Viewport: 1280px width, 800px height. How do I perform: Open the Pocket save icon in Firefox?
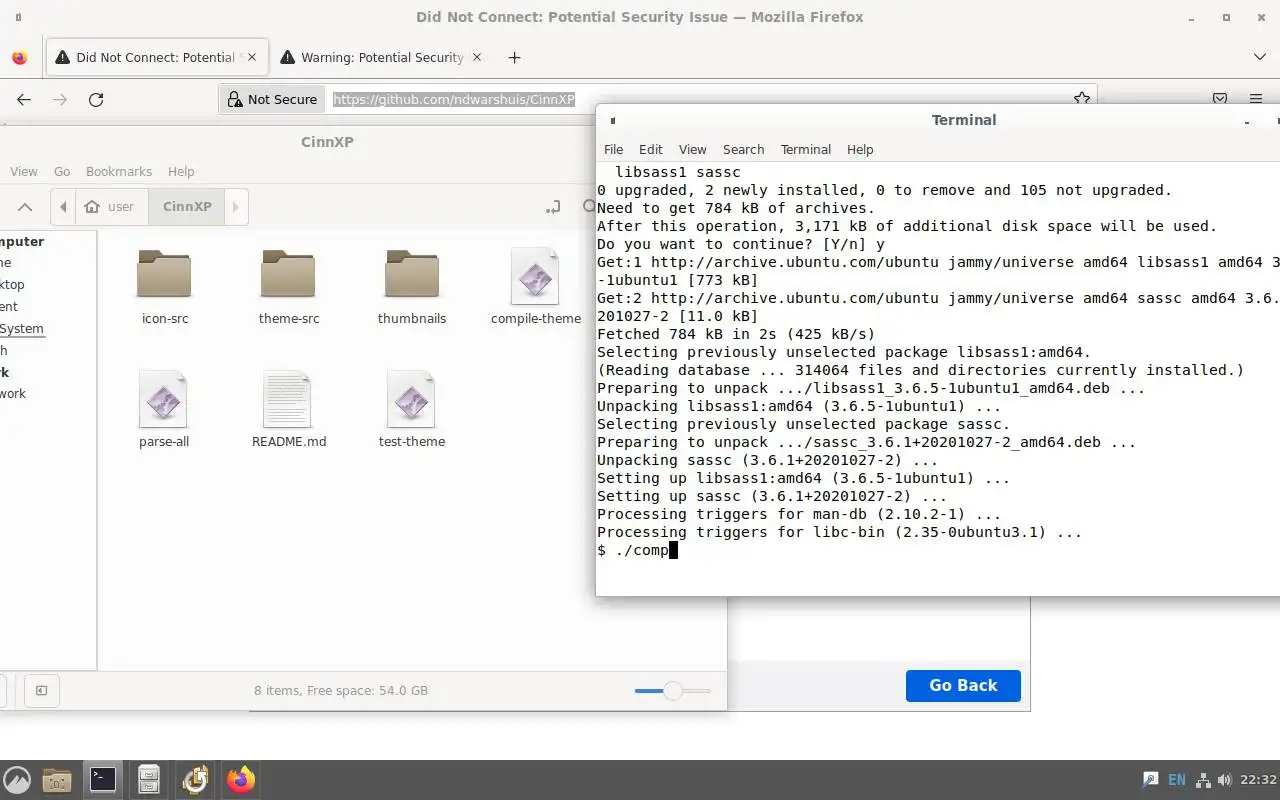point(1220,99)
